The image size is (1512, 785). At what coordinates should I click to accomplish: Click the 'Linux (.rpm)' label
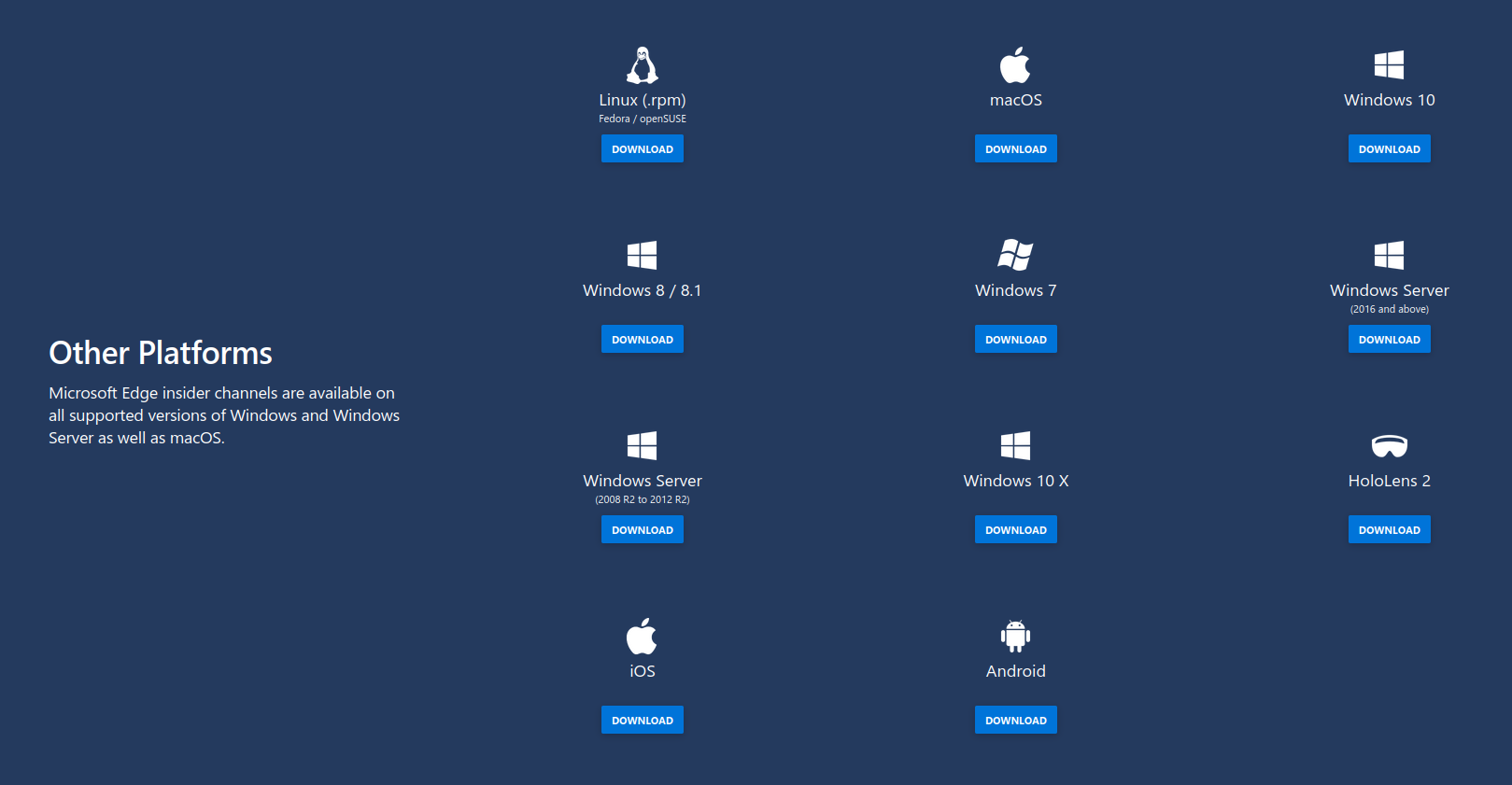[x=643, y=100]
